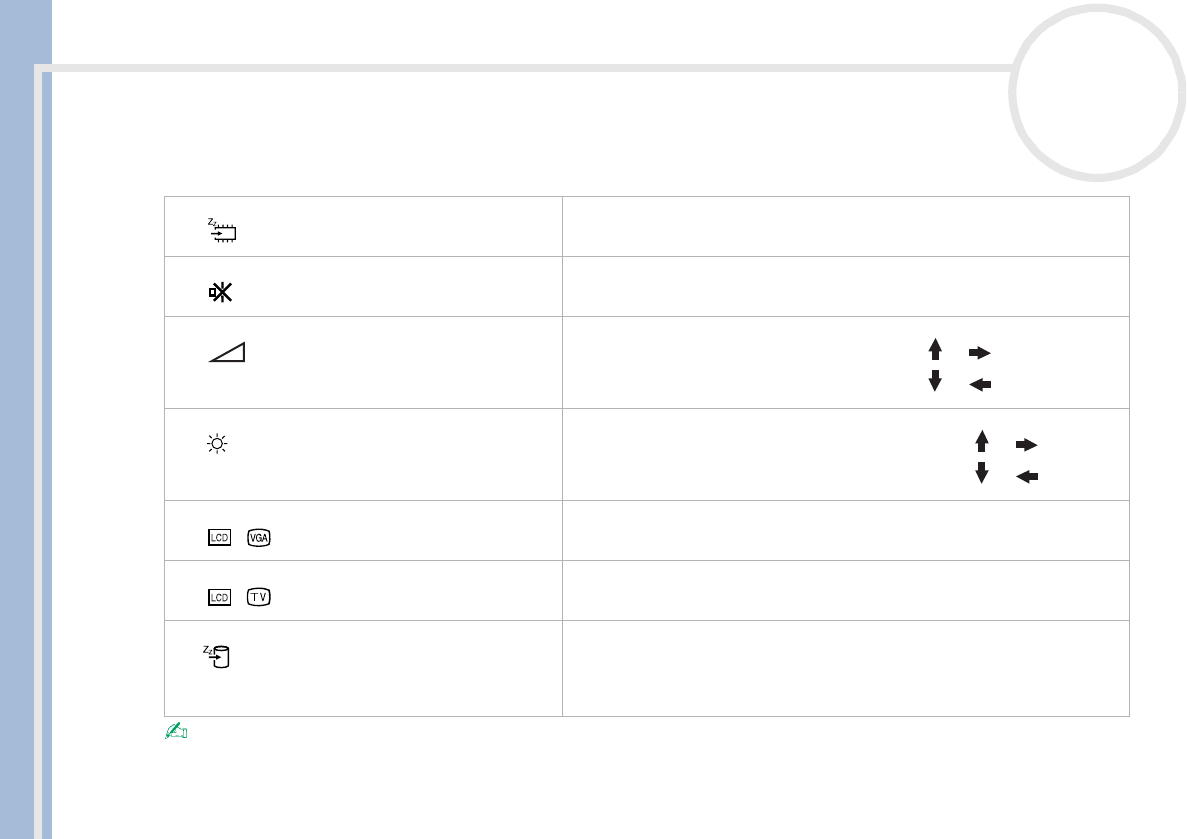The image size is (1187, 839).
Task: Click the hibernate disk sleep icon
Action: point(219,656)
